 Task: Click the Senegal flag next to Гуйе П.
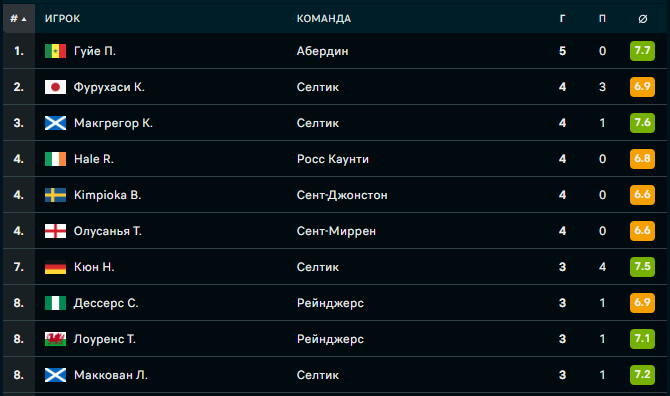click(x=56, y=51)
